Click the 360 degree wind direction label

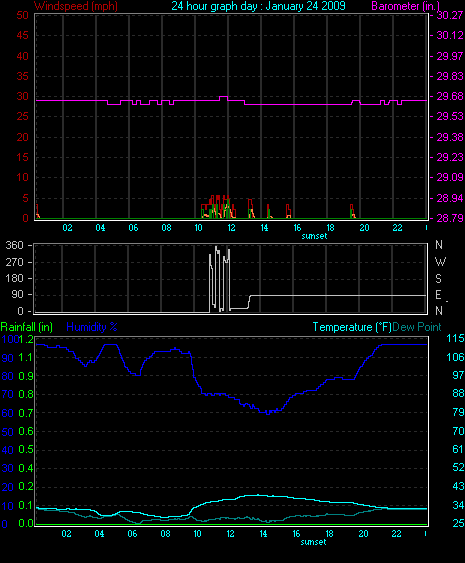pos(14,245)
